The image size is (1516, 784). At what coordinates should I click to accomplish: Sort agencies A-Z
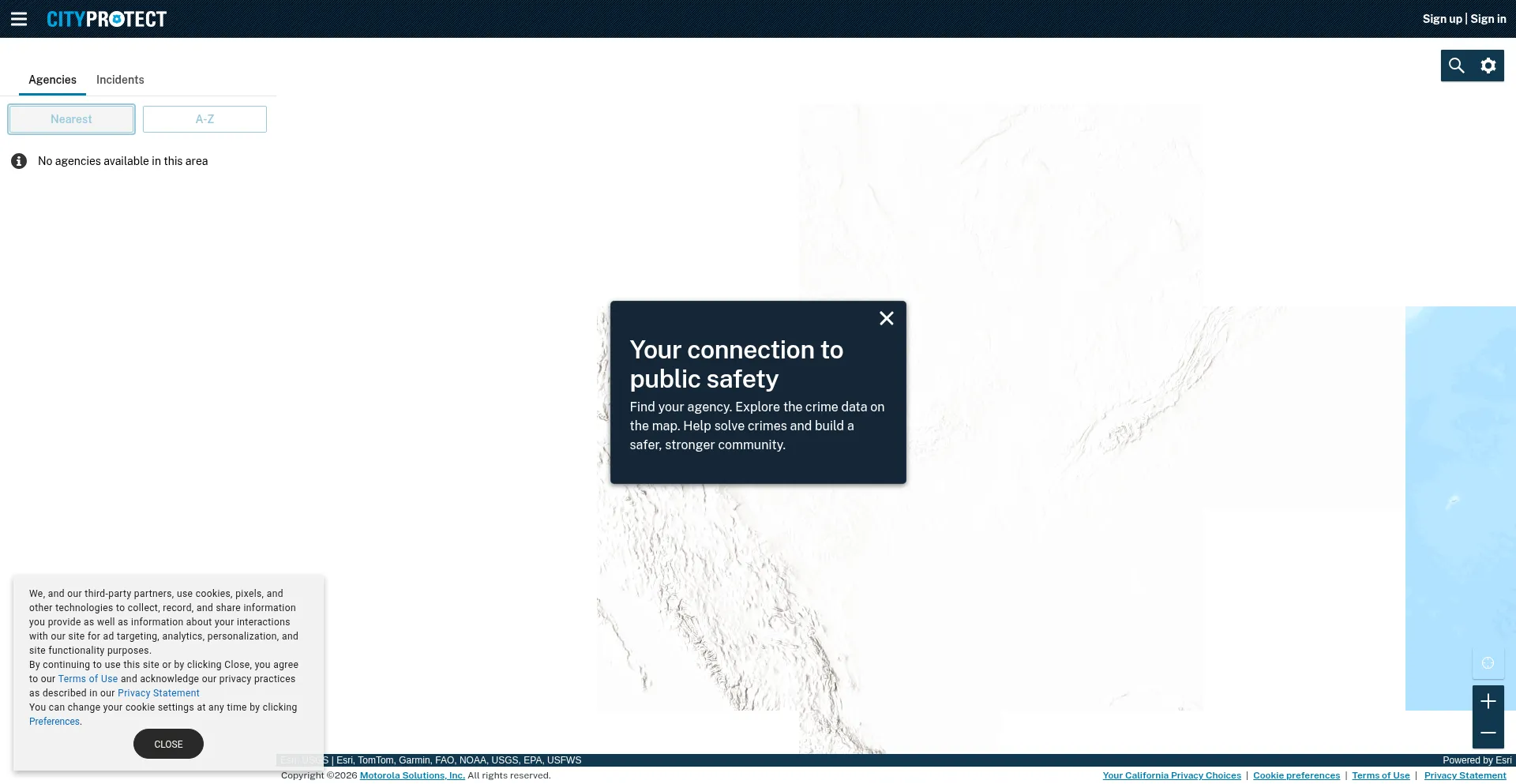click(205, 119)
